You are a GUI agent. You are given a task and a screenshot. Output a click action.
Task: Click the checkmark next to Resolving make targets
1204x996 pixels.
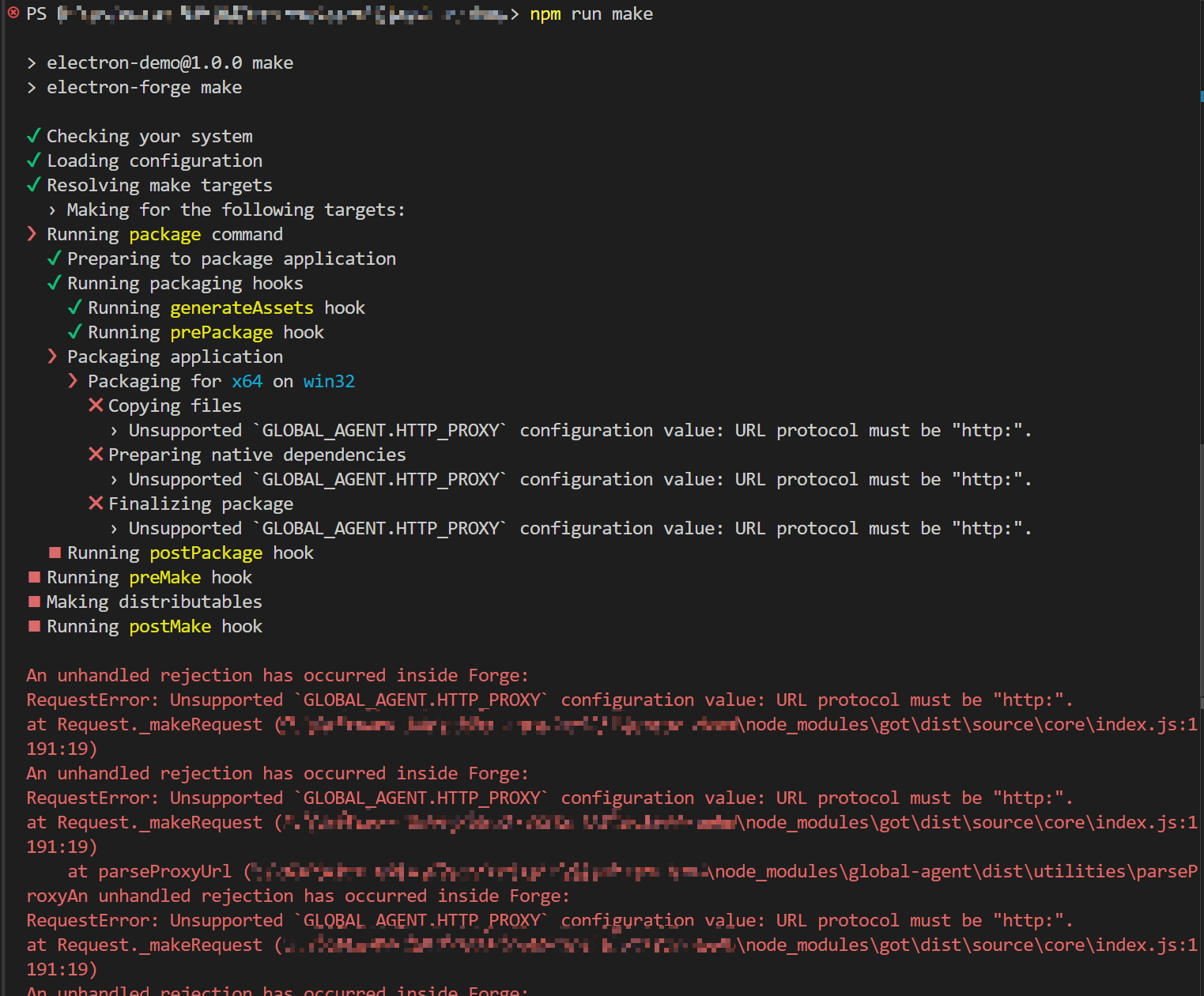click(x=33, y=185)
